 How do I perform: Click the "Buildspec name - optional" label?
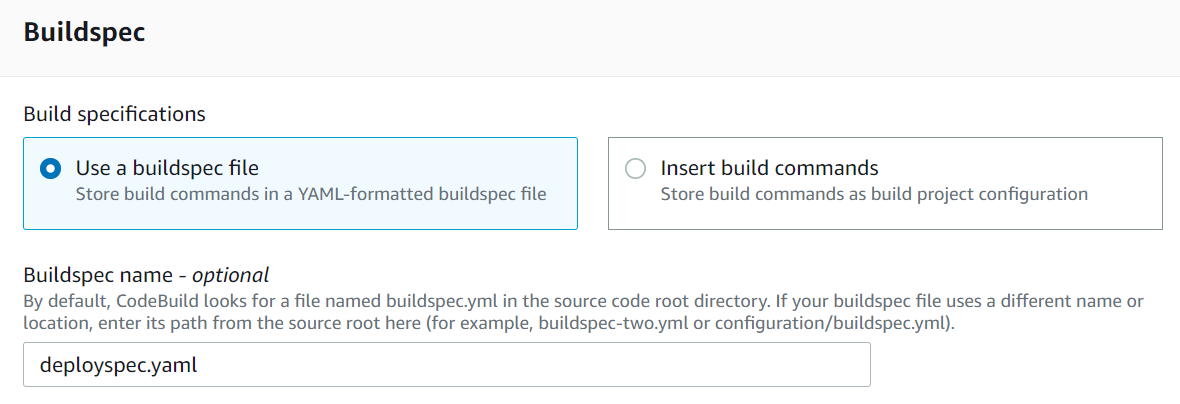pyautogui.click(x=146, y=275)
